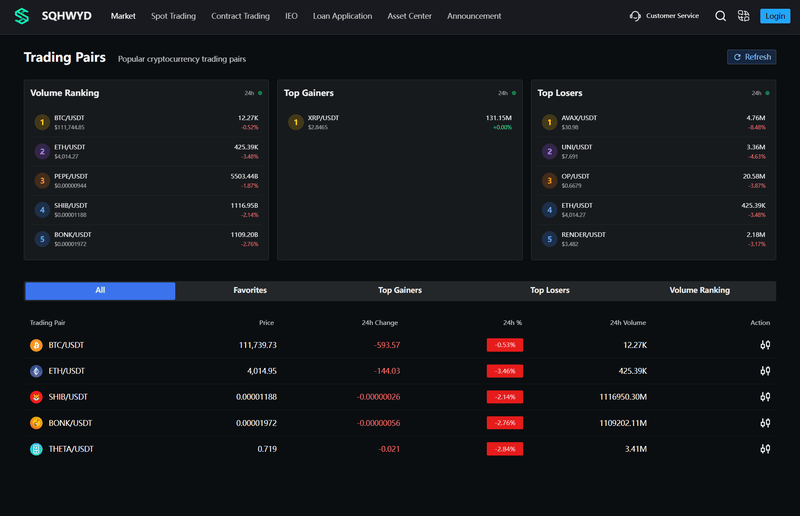800x516 pixels.
Task: Click trade action icon for BONK/USDT row
Action: 765,423
